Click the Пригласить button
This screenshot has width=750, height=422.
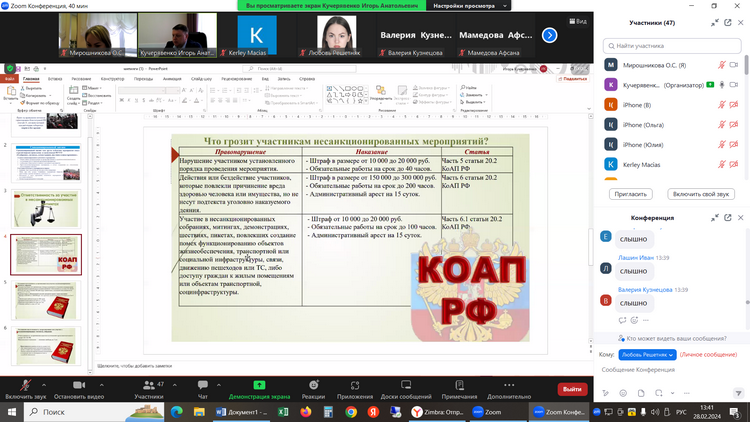(630, 193)
